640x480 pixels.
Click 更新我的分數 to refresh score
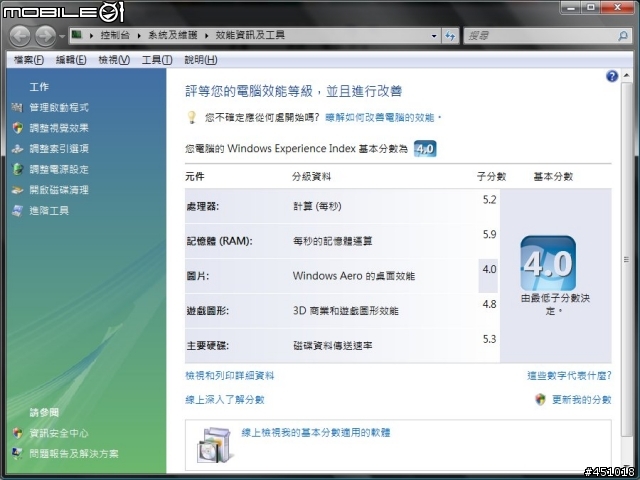pos(582,400)
